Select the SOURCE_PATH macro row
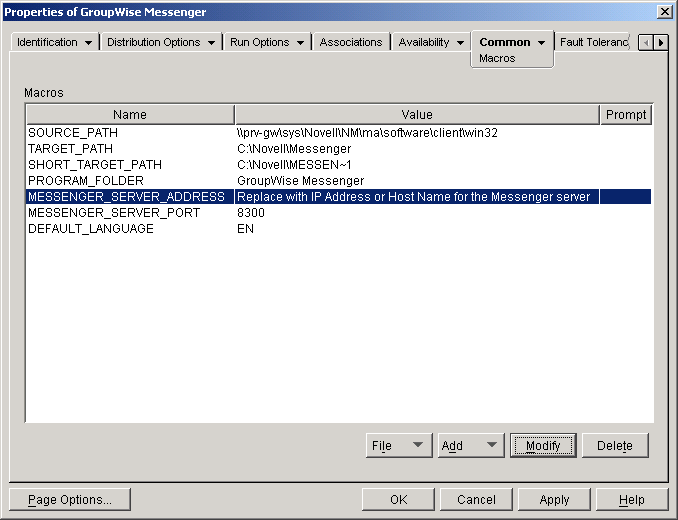The image size is (678, 520). (339, 133)
